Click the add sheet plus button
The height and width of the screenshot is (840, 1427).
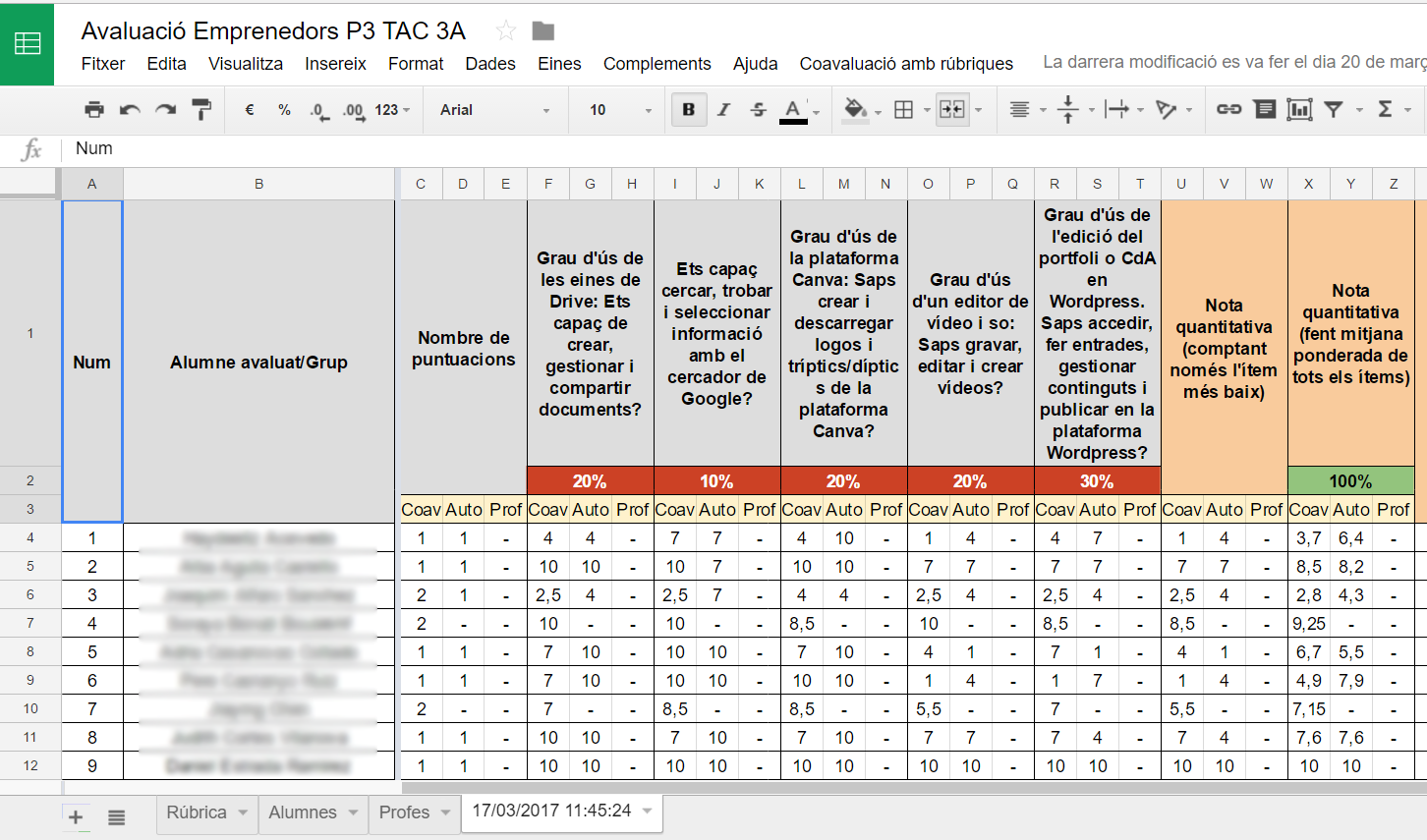click(76, 816)
